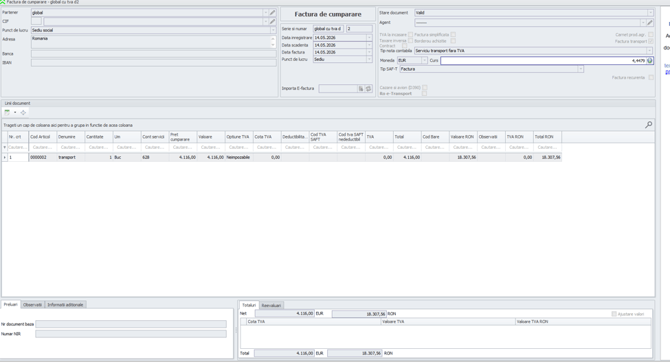Select the '628' Cont servicii cell
This screenshot has height=364, width=670.
tap(155, 157)
